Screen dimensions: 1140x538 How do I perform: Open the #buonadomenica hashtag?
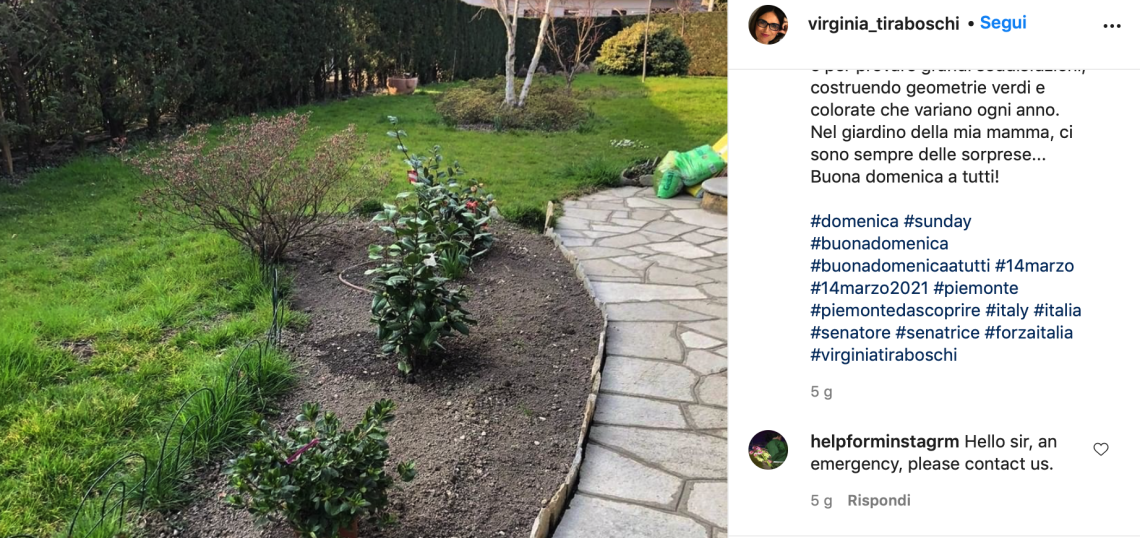point(879,244)
